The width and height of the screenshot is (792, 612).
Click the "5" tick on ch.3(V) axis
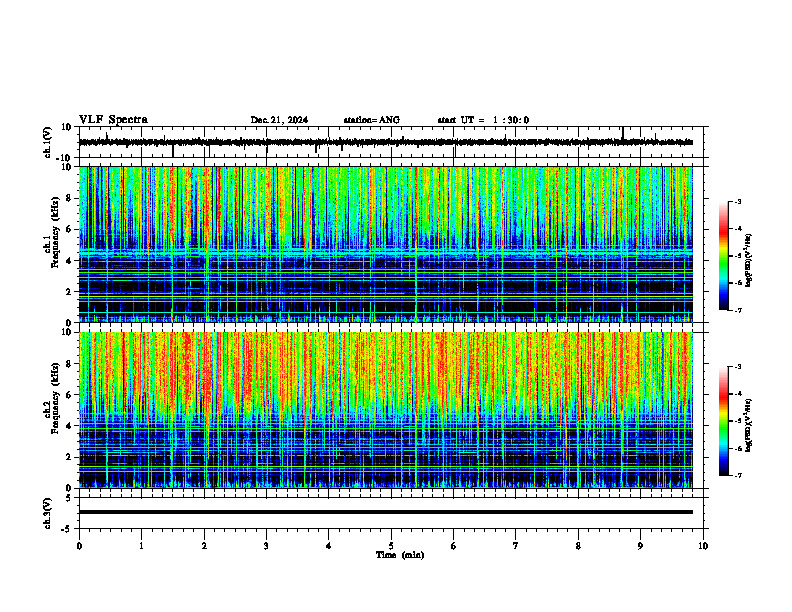click(69, 498)
